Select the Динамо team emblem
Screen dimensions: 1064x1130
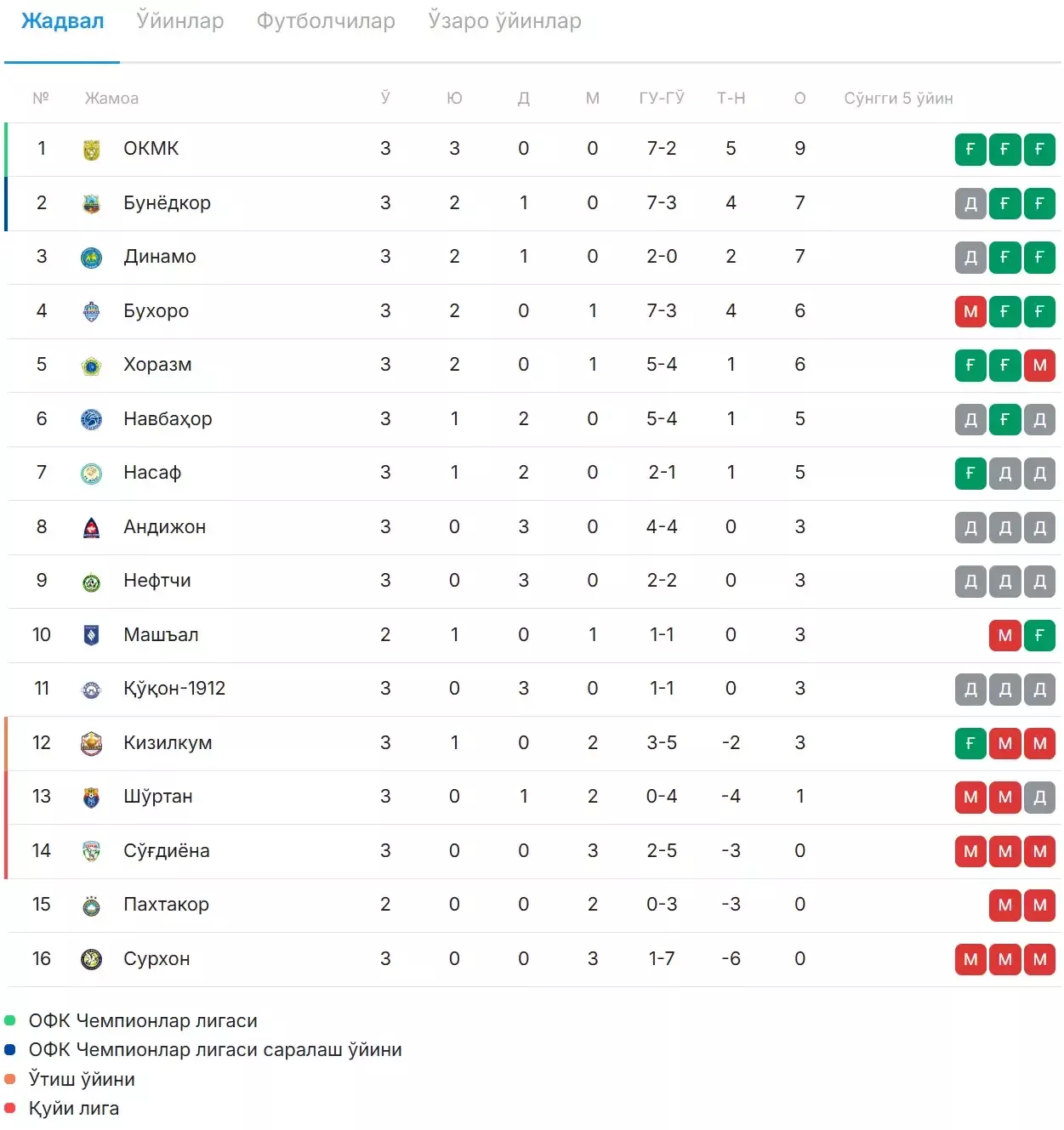click(91, 258)
